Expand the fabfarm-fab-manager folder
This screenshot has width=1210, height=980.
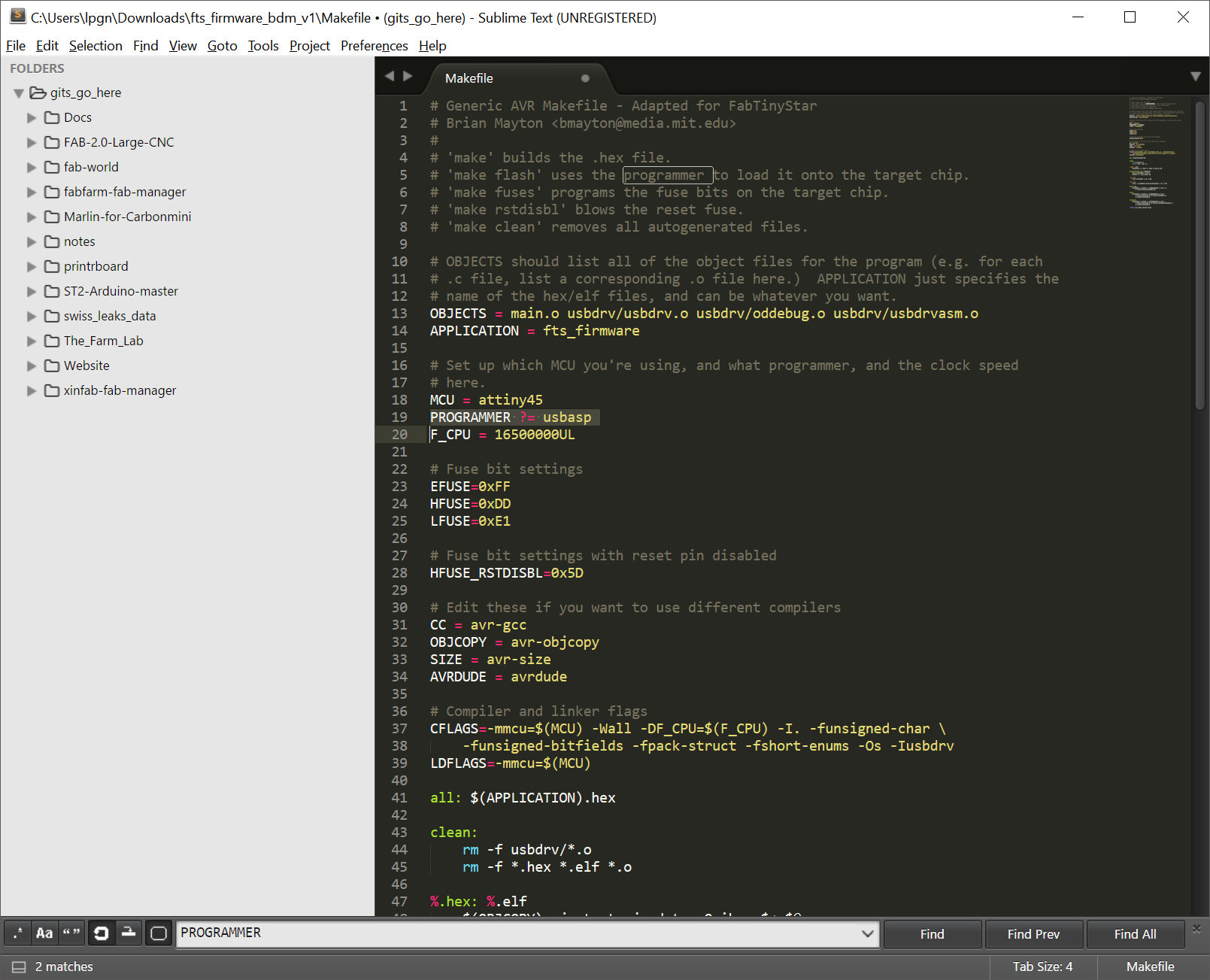(32, 193)
